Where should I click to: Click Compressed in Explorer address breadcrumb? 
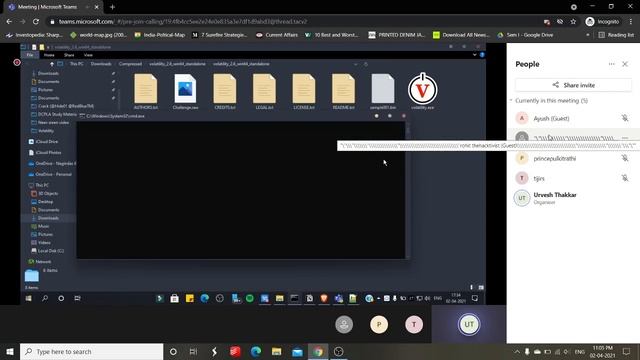[130, 64]
